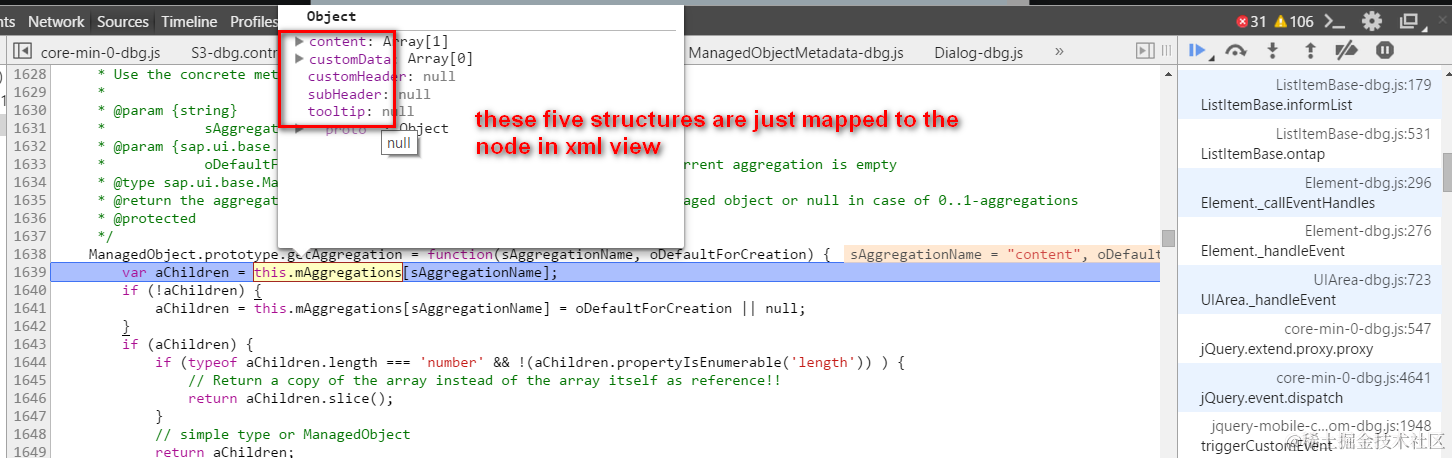Select the subHeader: null property
This screenshot has width=1452, height=458.
click(369, 94)
